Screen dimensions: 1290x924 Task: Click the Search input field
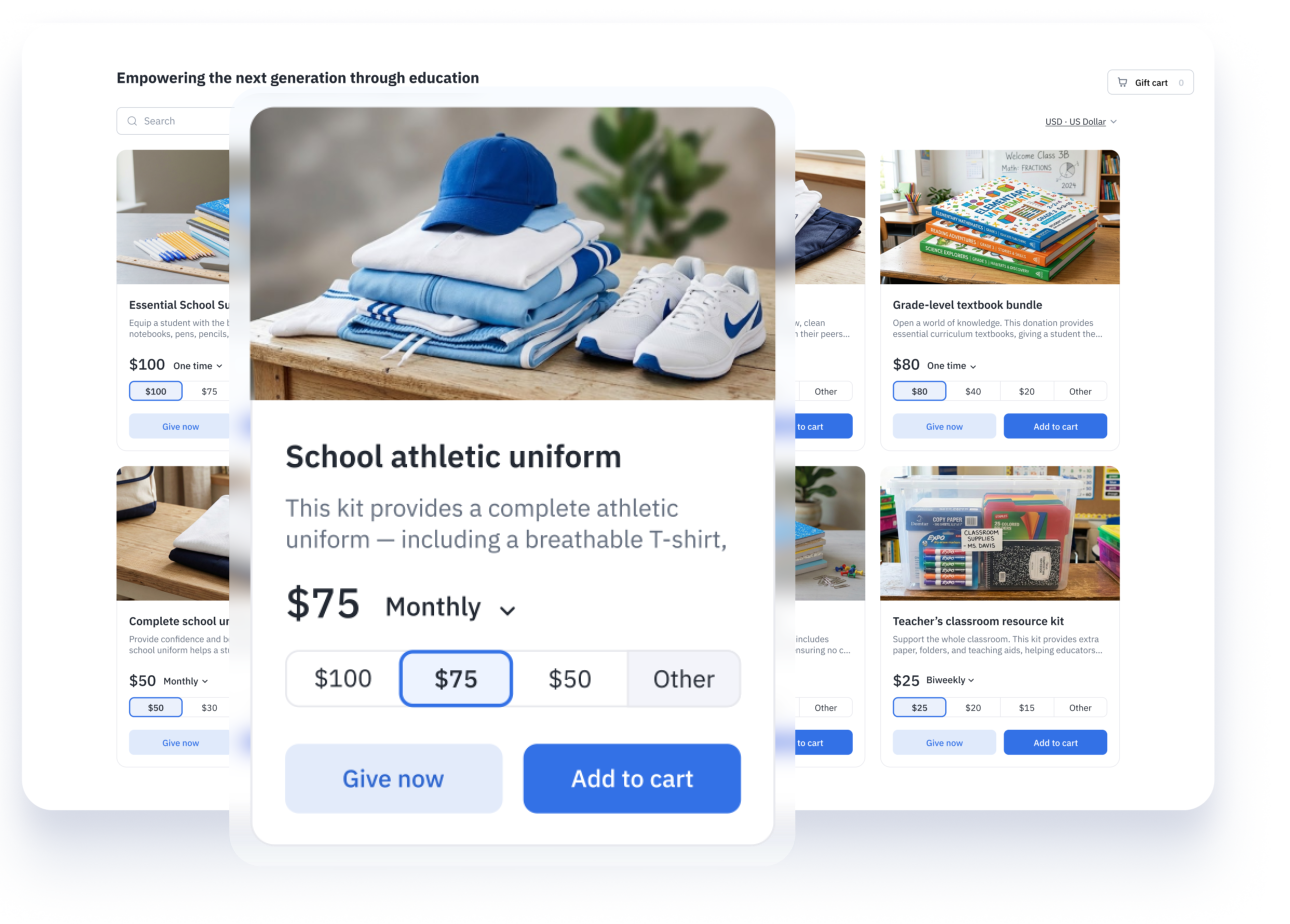pos(175,121)
